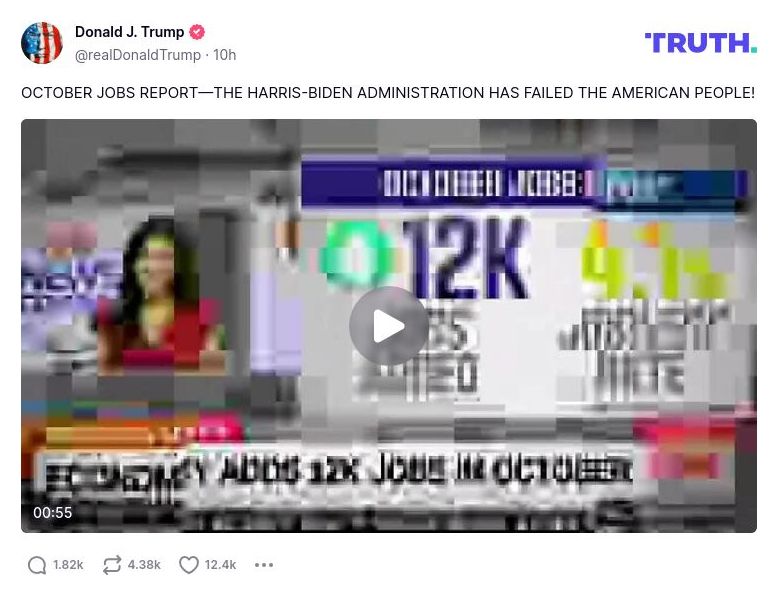Click the 4.1% unemployment figure in video
This screenshot has height=595, width=778.
click(x=655, y=261)
